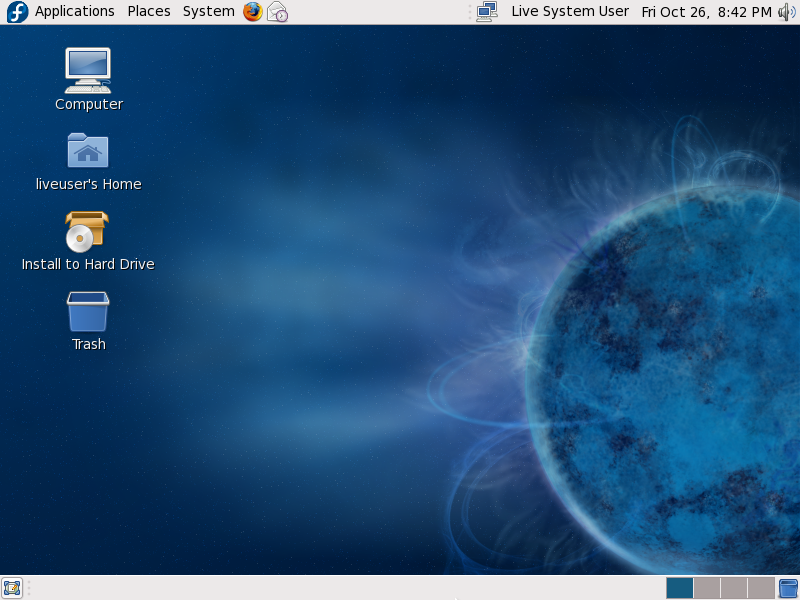Select the active first workspace
The height and width of the screenshot is (600, 800).
(x=680, y=588)
